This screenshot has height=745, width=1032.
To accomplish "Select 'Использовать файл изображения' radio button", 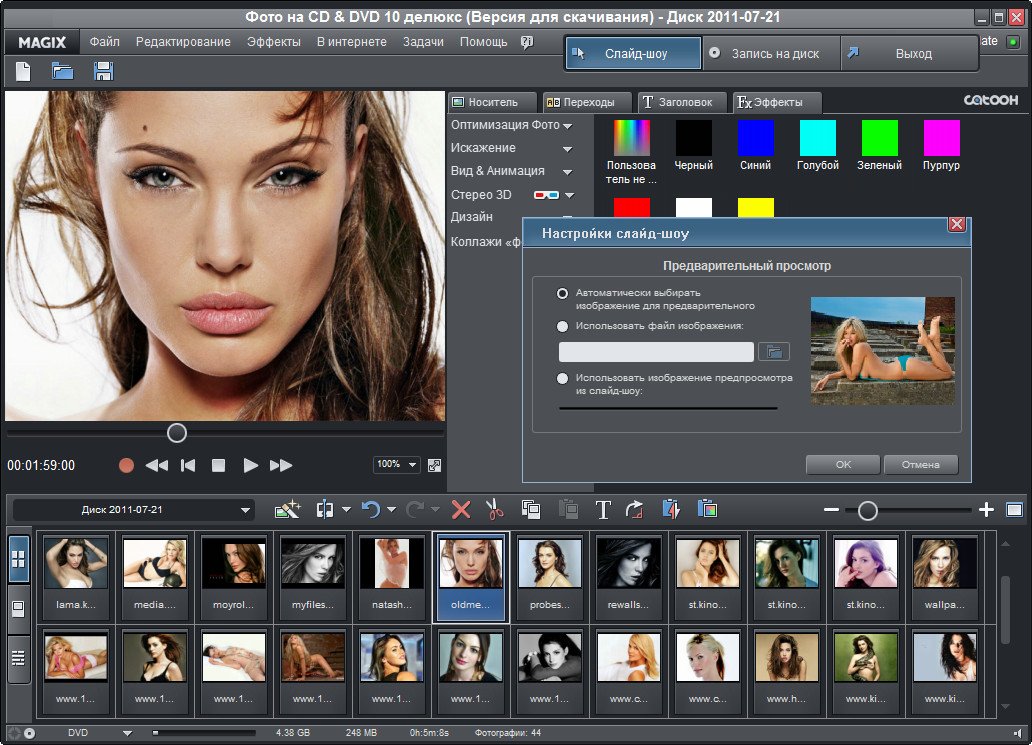I will (563, 326).
